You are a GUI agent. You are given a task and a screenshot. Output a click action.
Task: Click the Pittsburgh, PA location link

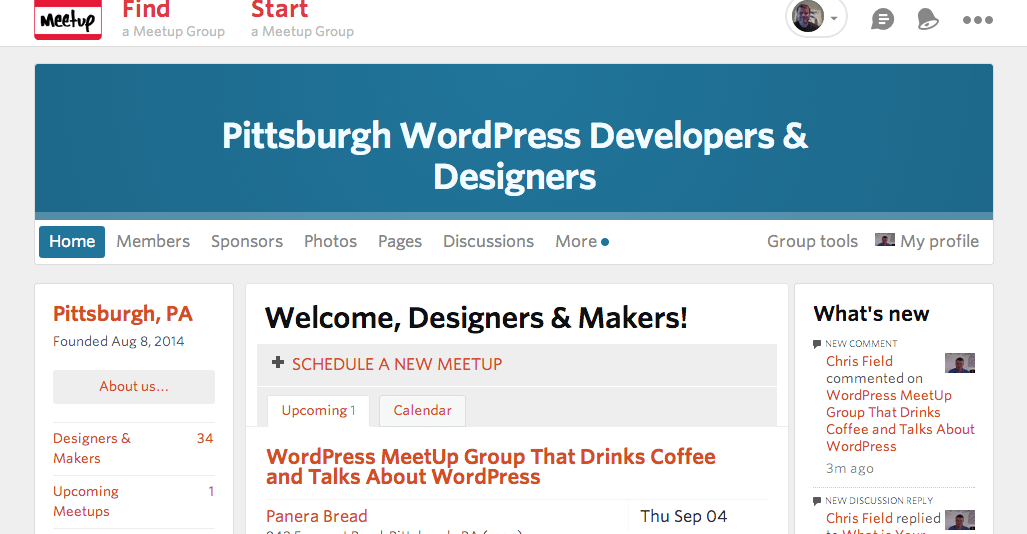[122, 314]
